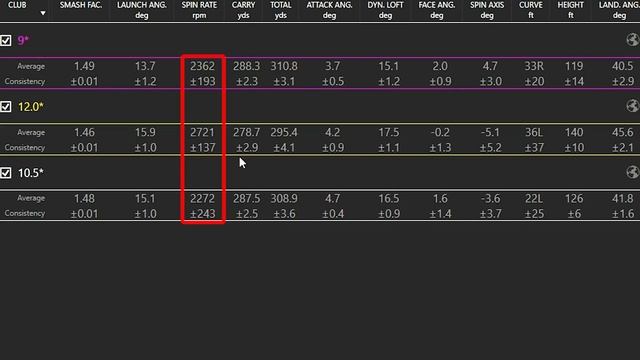This screenshot has height=360, width=640.
Task: Click launch angle value 15.9
Action: [145, 132]
